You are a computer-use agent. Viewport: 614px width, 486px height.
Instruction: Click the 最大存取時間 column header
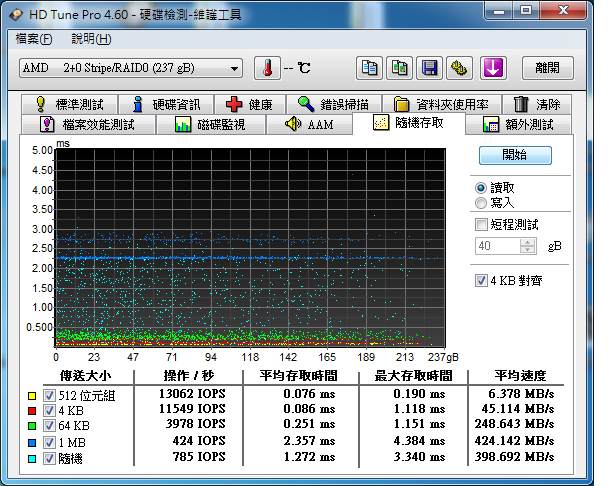point(414,376)
